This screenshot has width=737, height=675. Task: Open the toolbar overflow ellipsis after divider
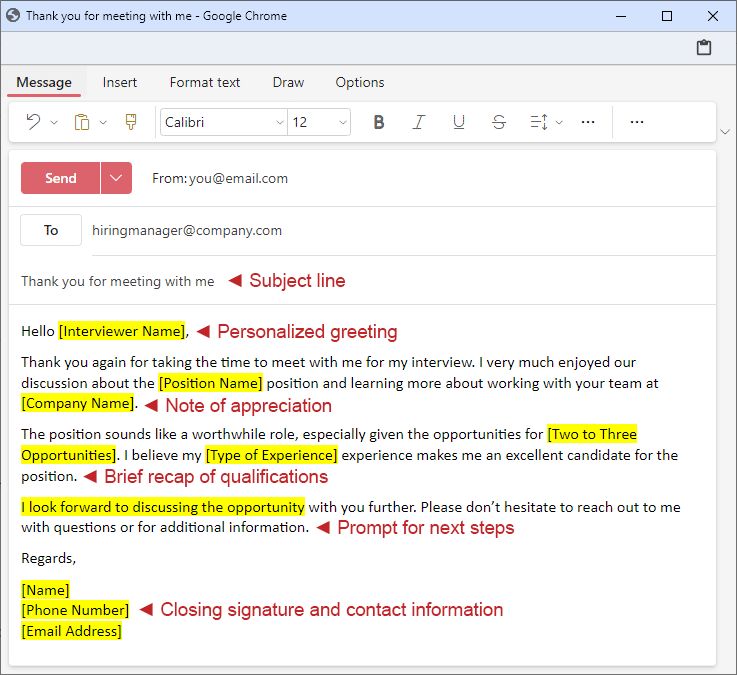(x=637, y=122)
